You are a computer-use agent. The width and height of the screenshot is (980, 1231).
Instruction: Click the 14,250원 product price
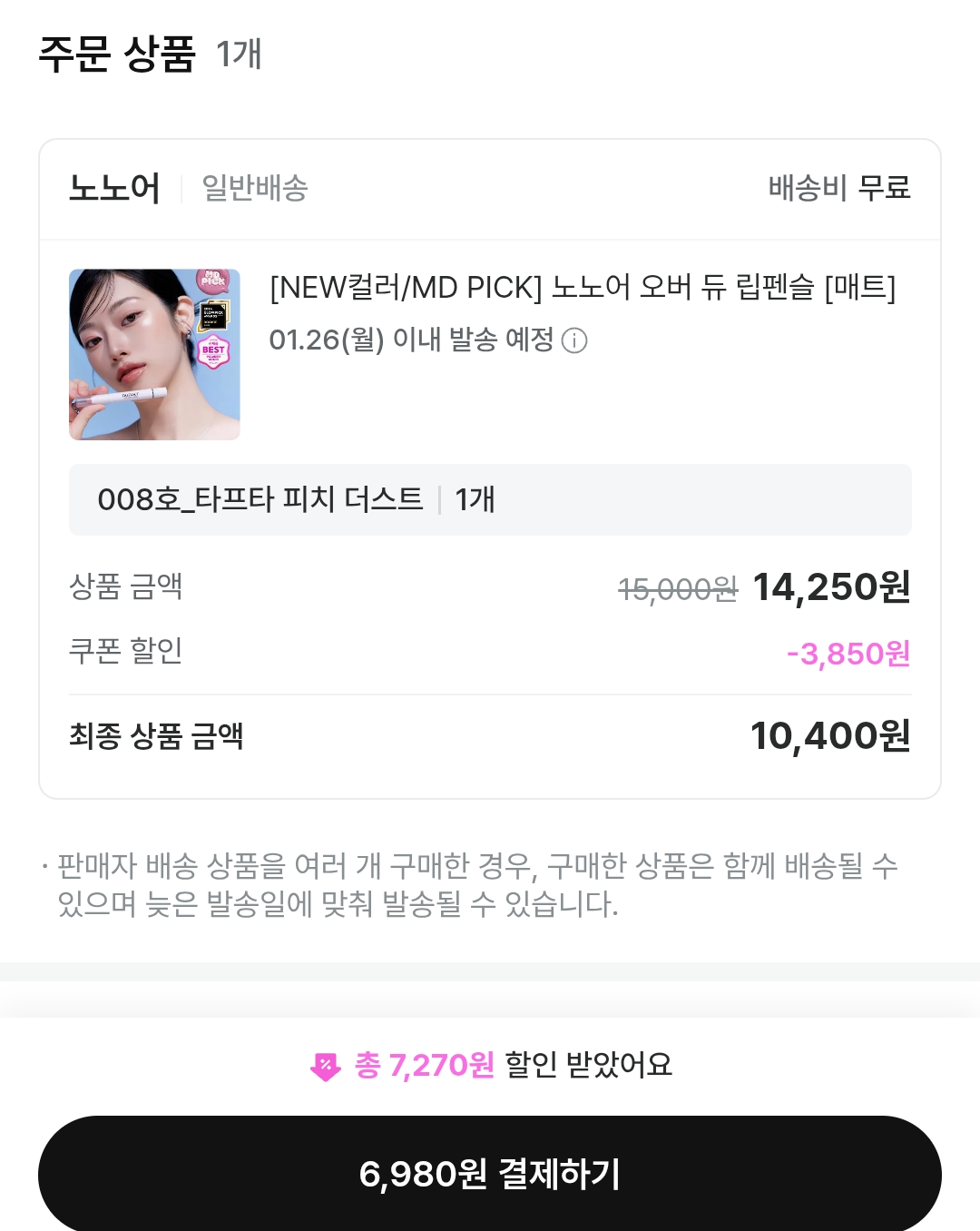coord(830,587)
